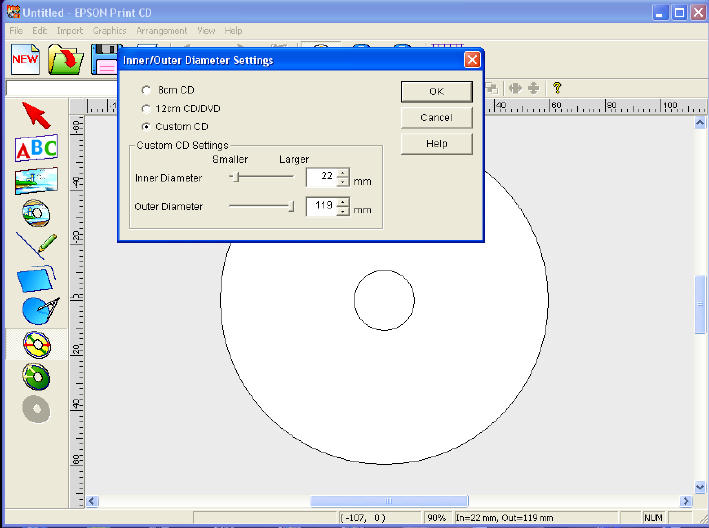This screenshot has width=709, height=528.
Task: Click the vertical alignment arrows icon
Action: click(534, 88)
